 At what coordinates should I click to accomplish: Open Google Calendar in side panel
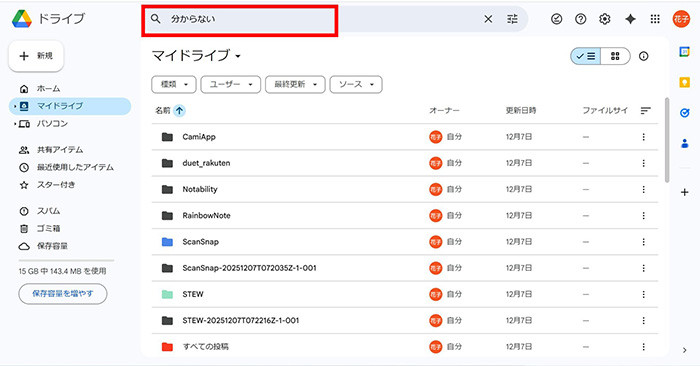(x=684, y=52)
